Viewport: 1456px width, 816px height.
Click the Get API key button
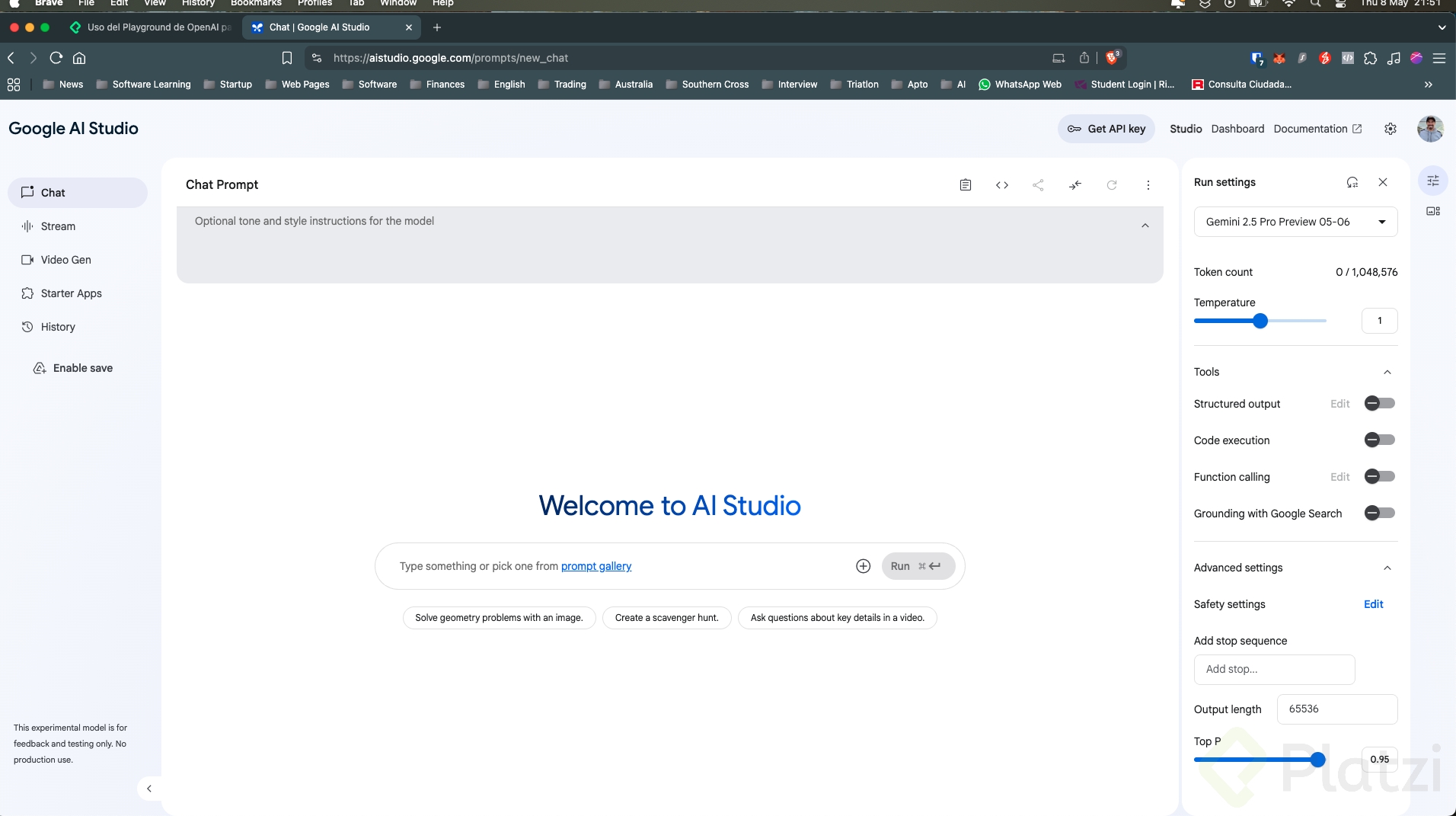click(1106, 129)
